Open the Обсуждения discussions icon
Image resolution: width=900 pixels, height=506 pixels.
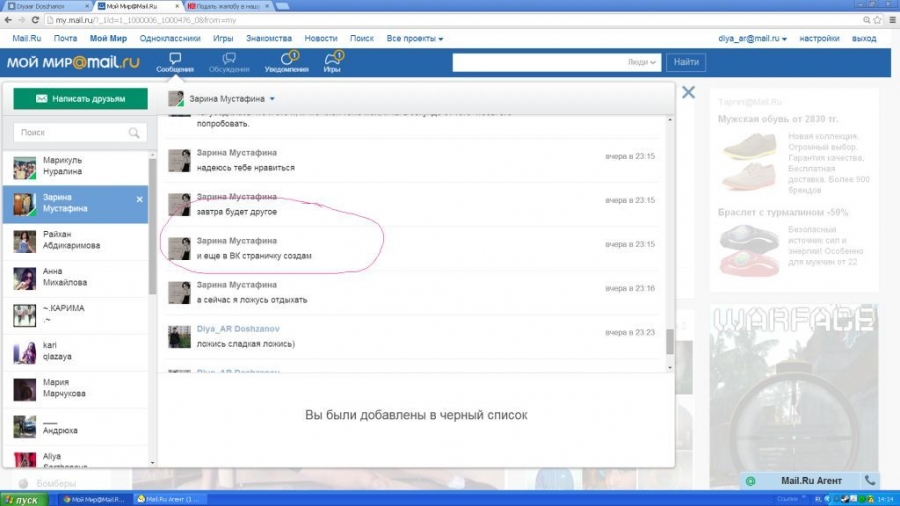tap(229, 62)
